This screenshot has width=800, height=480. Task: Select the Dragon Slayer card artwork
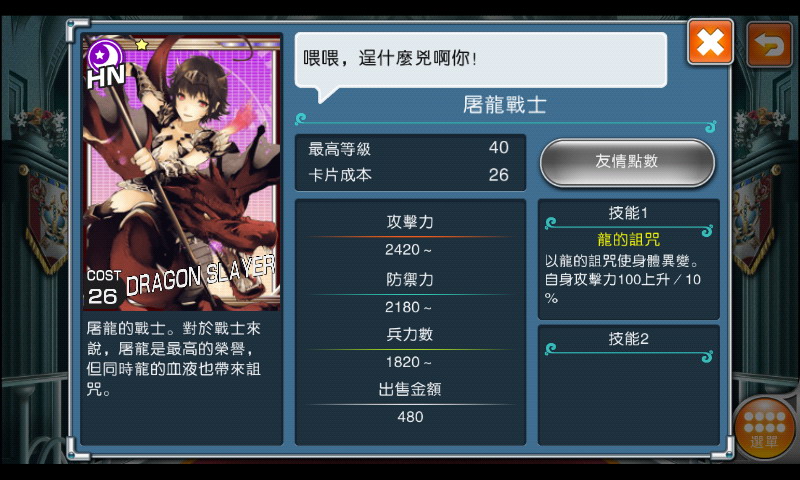point(182,172)
